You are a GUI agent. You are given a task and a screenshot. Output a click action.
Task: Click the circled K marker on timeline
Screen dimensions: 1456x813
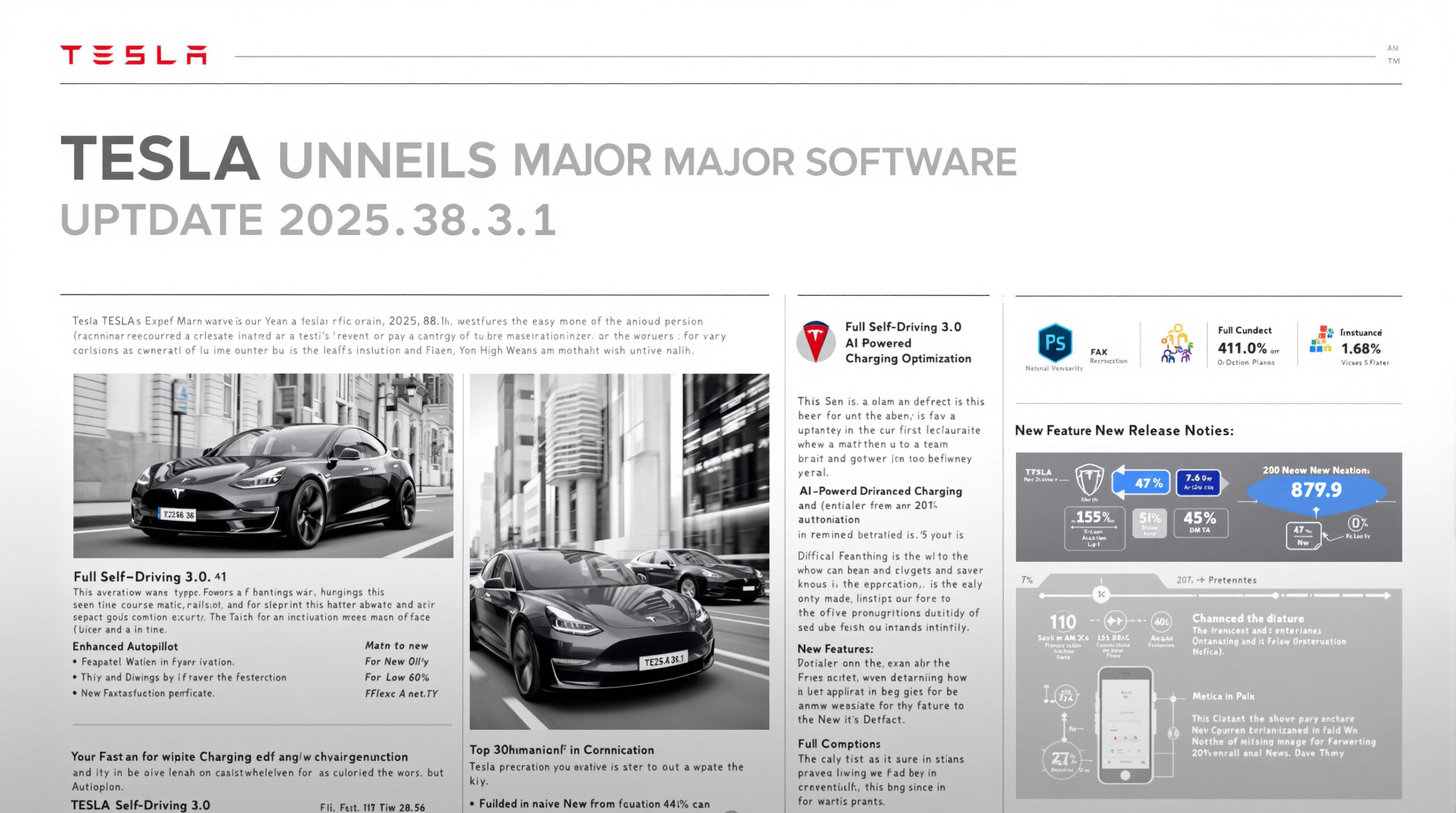click(x=1101, y=595)
